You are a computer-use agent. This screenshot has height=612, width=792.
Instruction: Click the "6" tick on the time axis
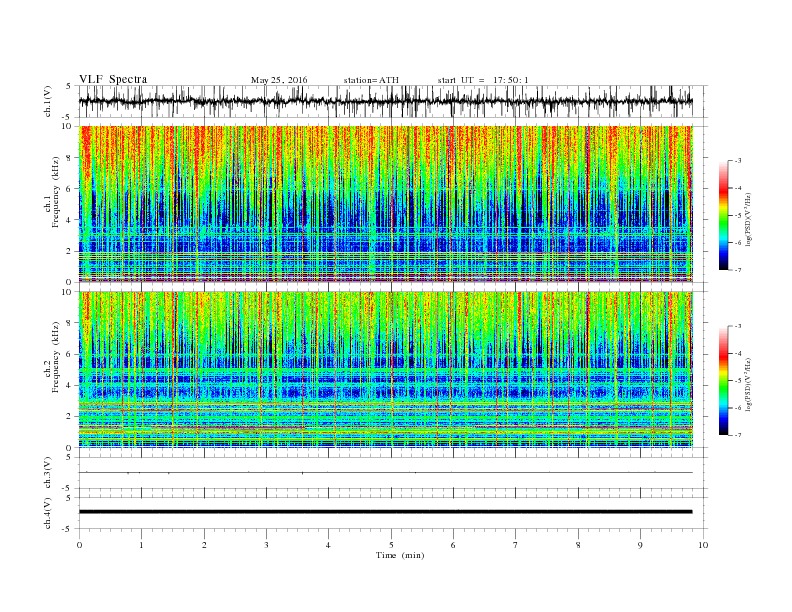pos(453,545)
